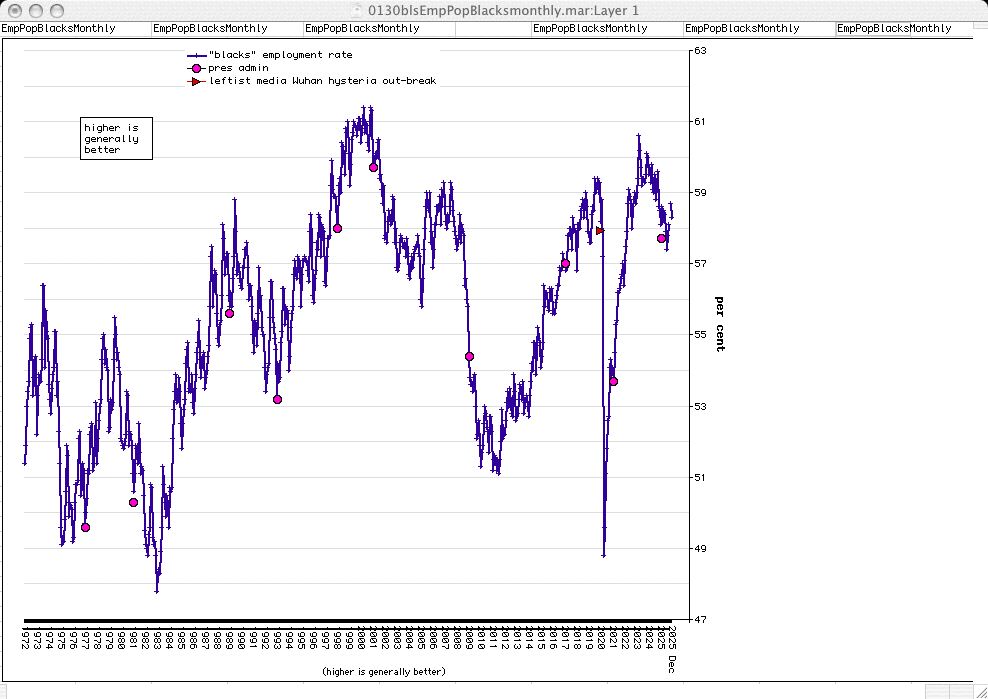Select the pink marker near 1993
Viewport: 988px width, 699px height.
(x=277, y=399)
